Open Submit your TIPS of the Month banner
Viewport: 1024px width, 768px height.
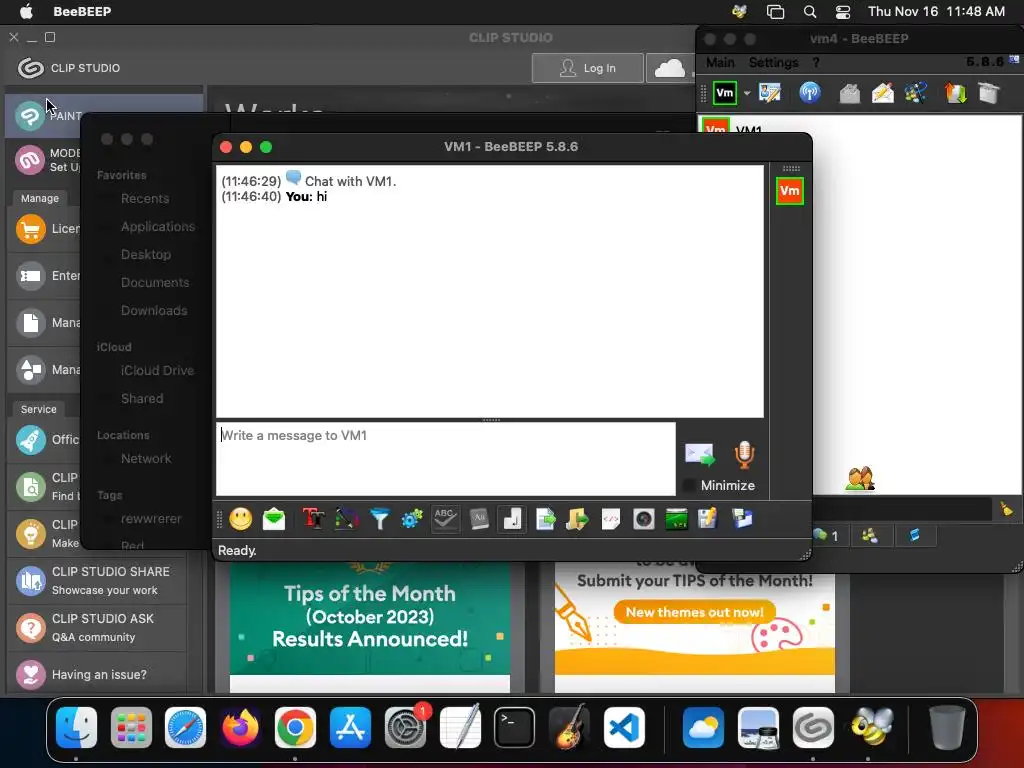(x=695, y=620)
